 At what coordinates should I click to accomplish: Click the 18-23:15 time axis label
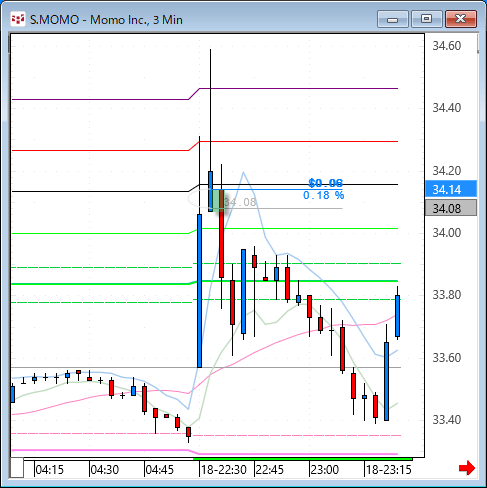(x=389, y=470)
